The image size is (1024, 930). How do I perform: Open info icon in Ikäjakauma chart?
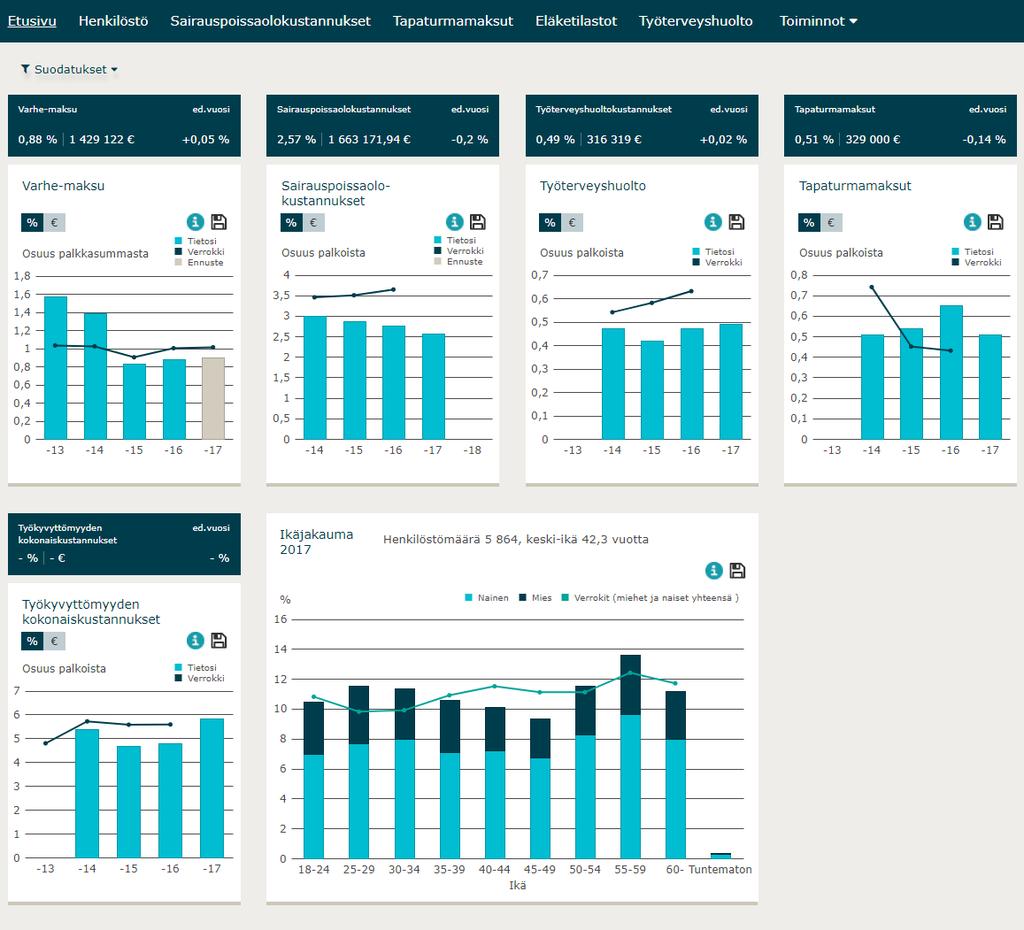(714, 571)
